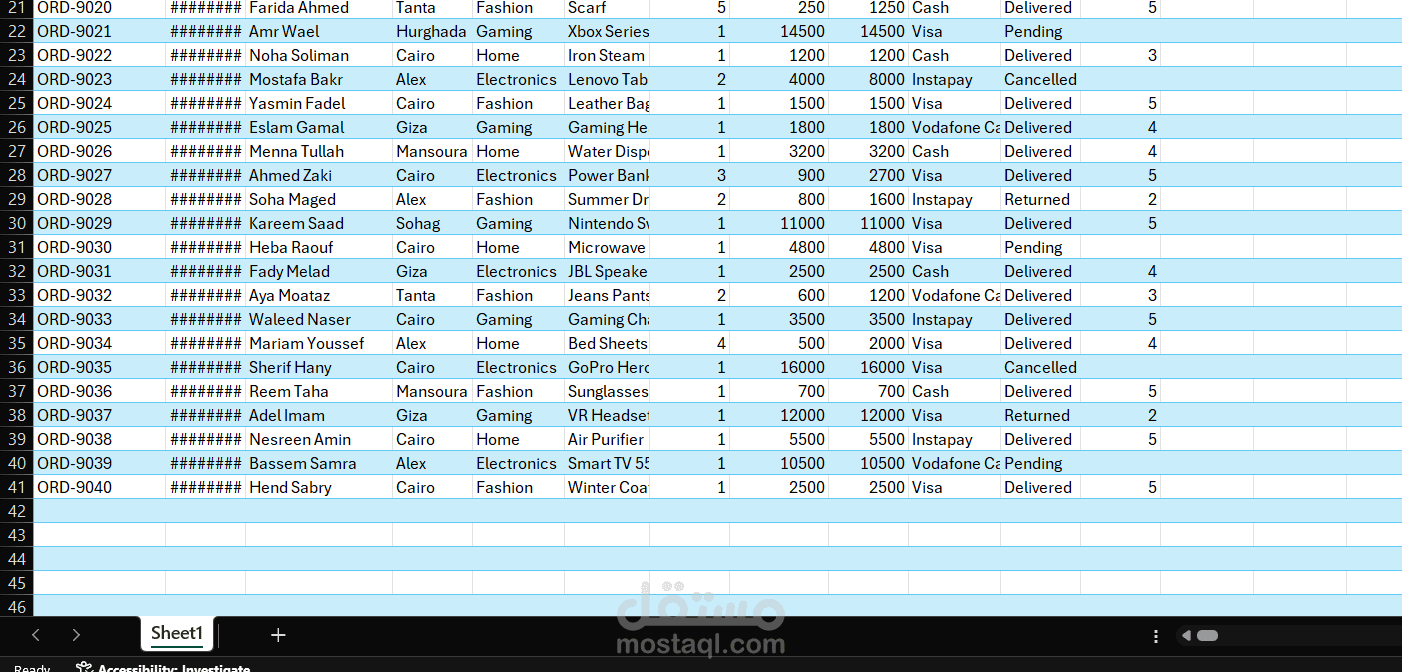Select the customer name Mostafa Bakr
Screen dimensions: 1402x672
click(319, 79)
